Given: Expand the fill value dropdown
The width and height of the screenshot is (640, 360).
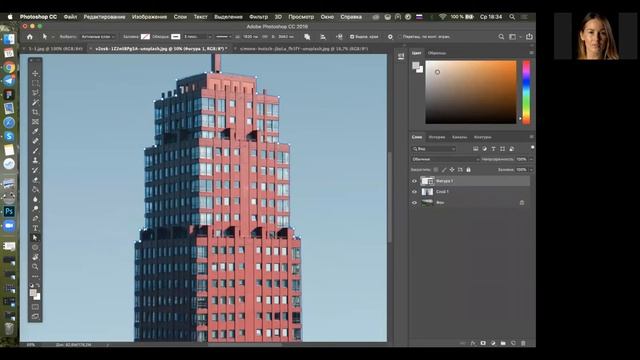Looking at the screenshot, I should (x=531, y=169).
